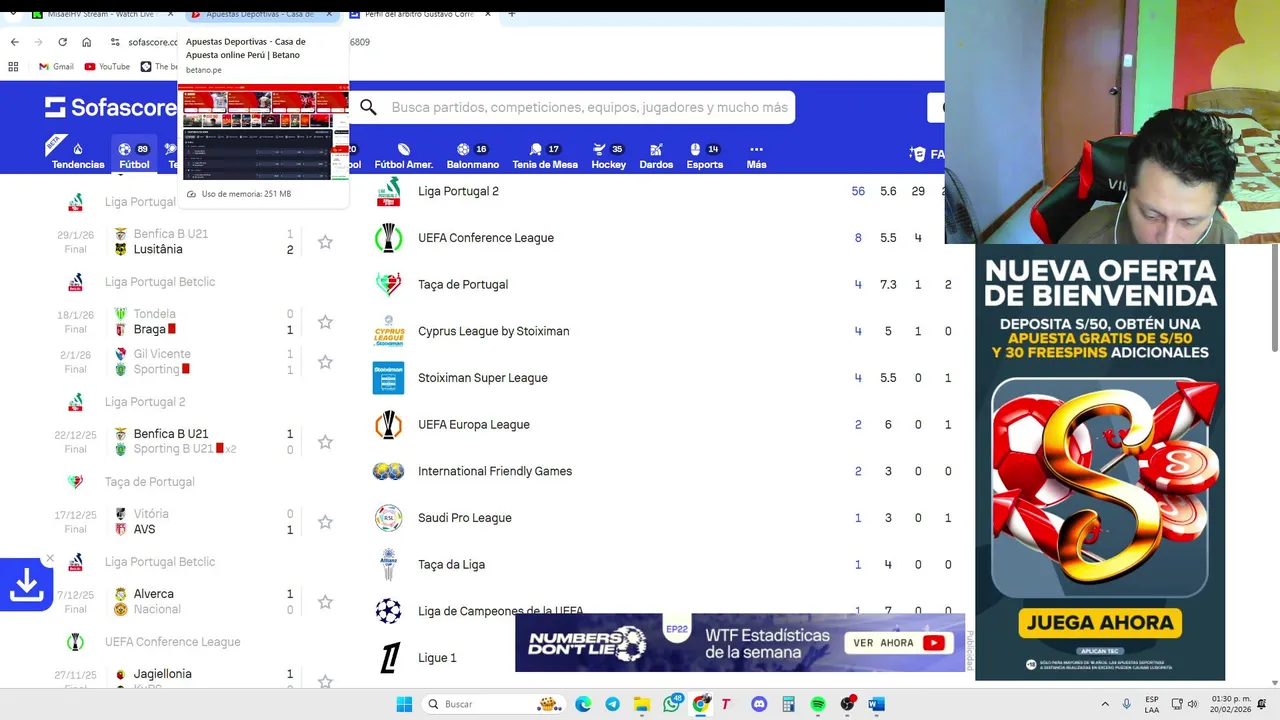This screenshot has width=1280, height=720.
Task: Open the Windows Start menu
Action: point(404,704)
